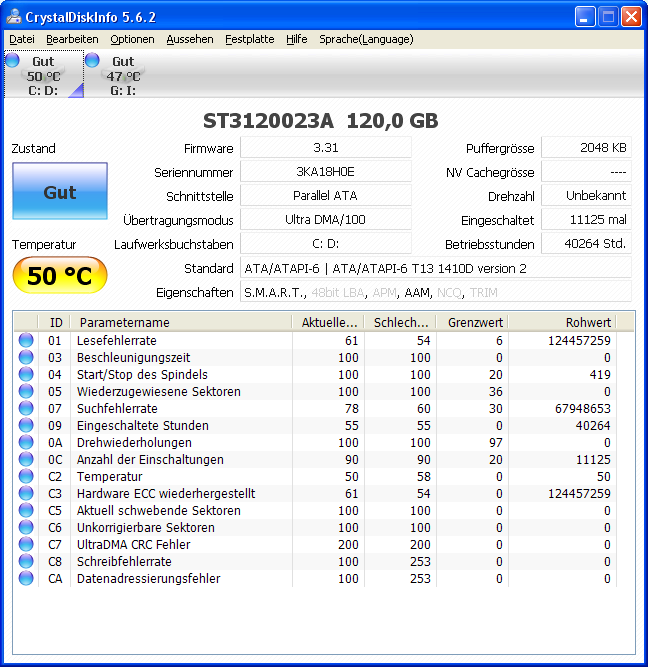Viewport: 648px width, 667px height.
Task: Click the Rohwert column header
Action: tap(562, 322)
